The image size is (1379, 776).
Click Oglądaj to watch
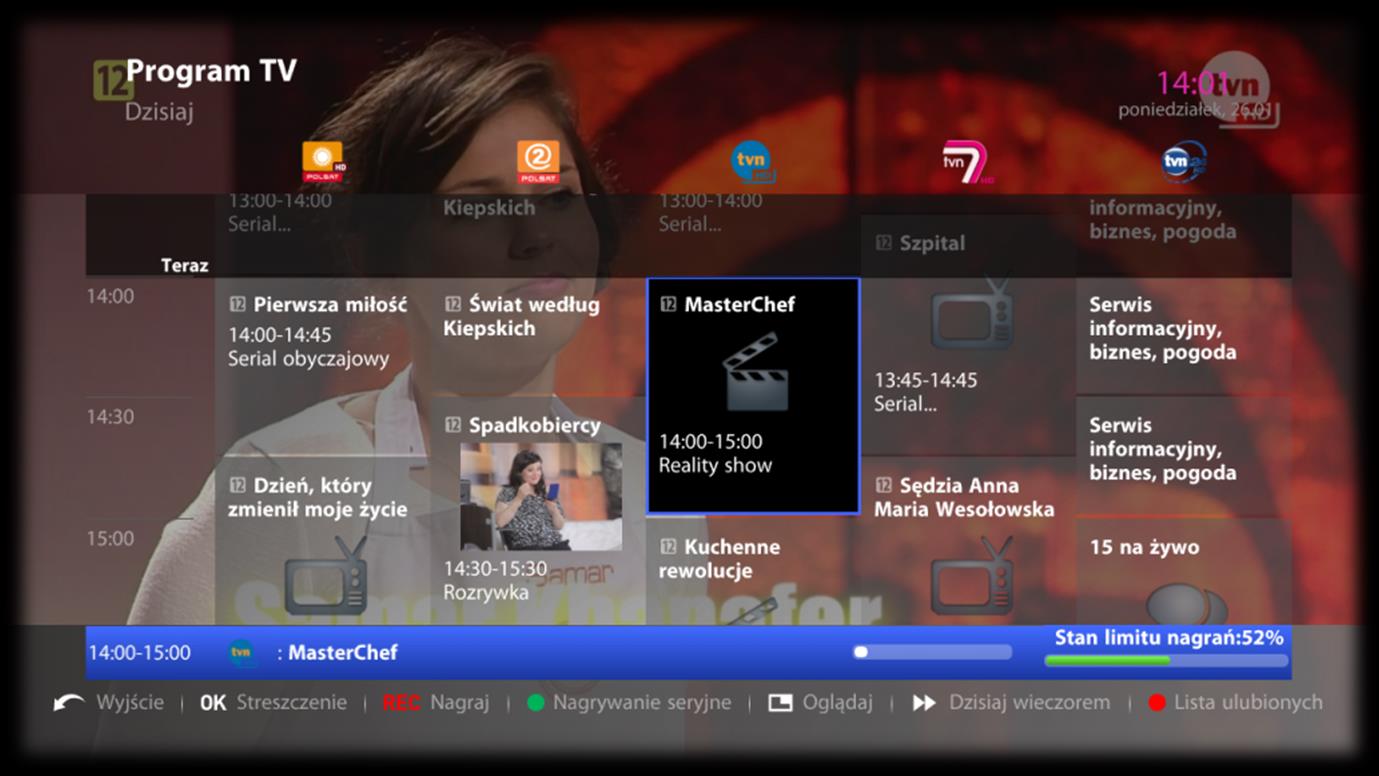[838, 703]
